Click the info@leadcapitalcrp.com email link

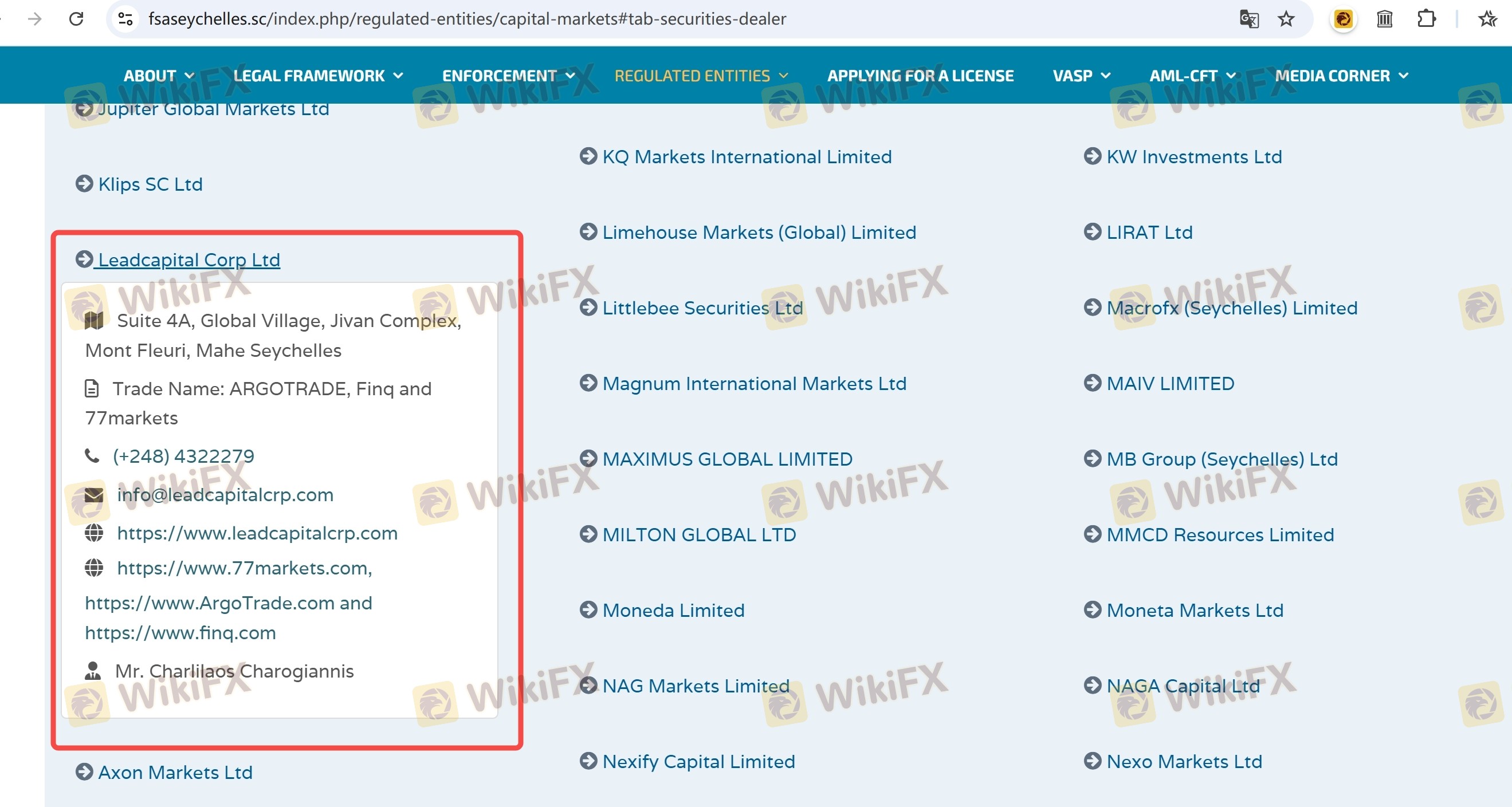tap(225, 495)
